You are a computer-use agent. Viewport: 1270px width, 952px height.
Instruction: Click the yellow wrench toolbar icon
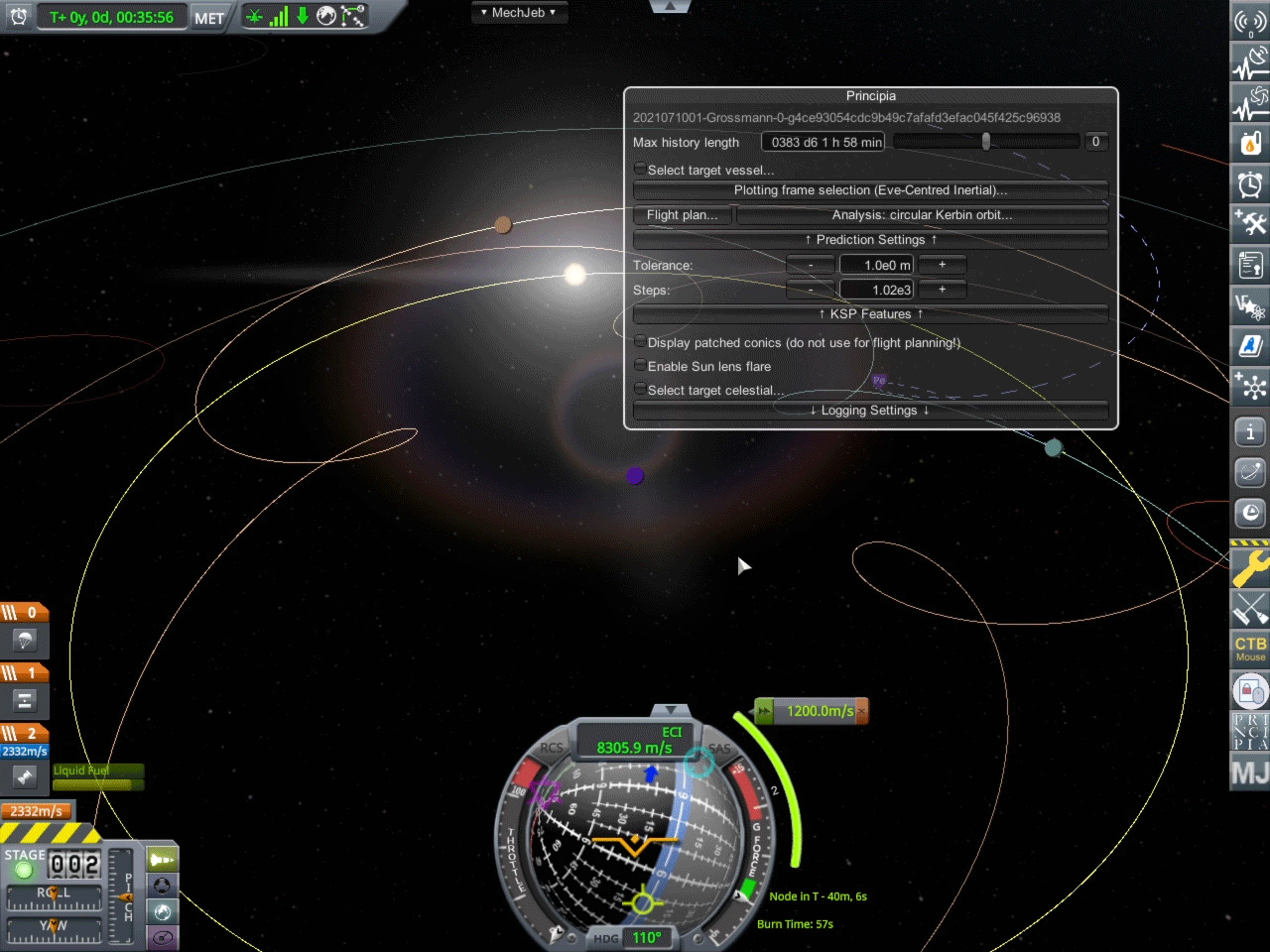tap(1249, 568)
